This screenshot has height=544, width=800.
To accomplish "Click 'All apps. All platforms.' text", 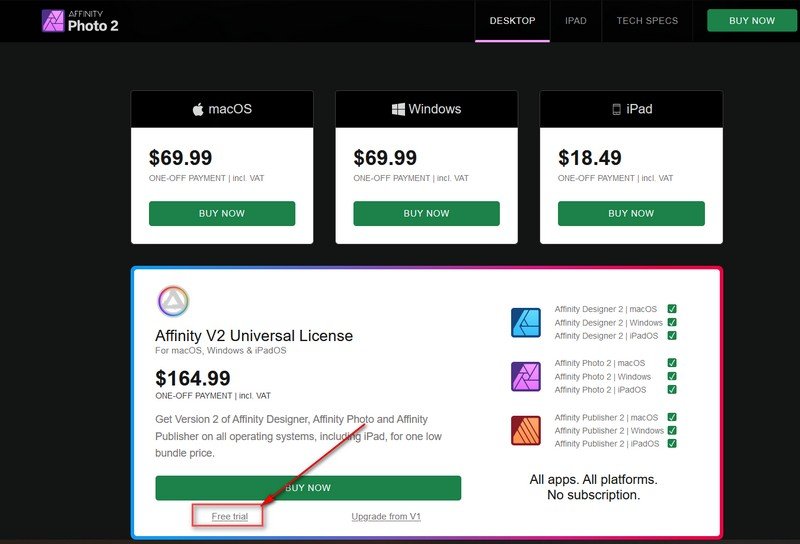I will [593, 480].
